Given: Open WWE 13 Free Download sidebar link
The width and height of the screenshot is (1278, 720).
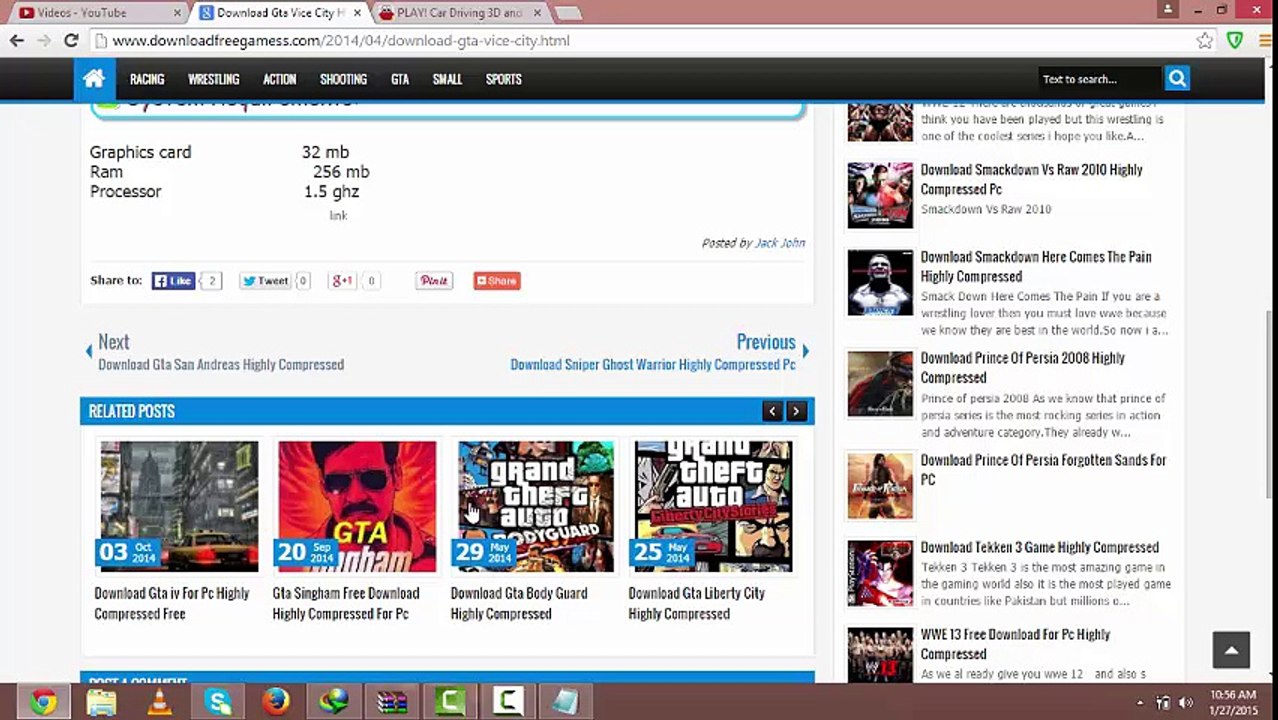Looking at the screenshot, I should (1015, 644).
